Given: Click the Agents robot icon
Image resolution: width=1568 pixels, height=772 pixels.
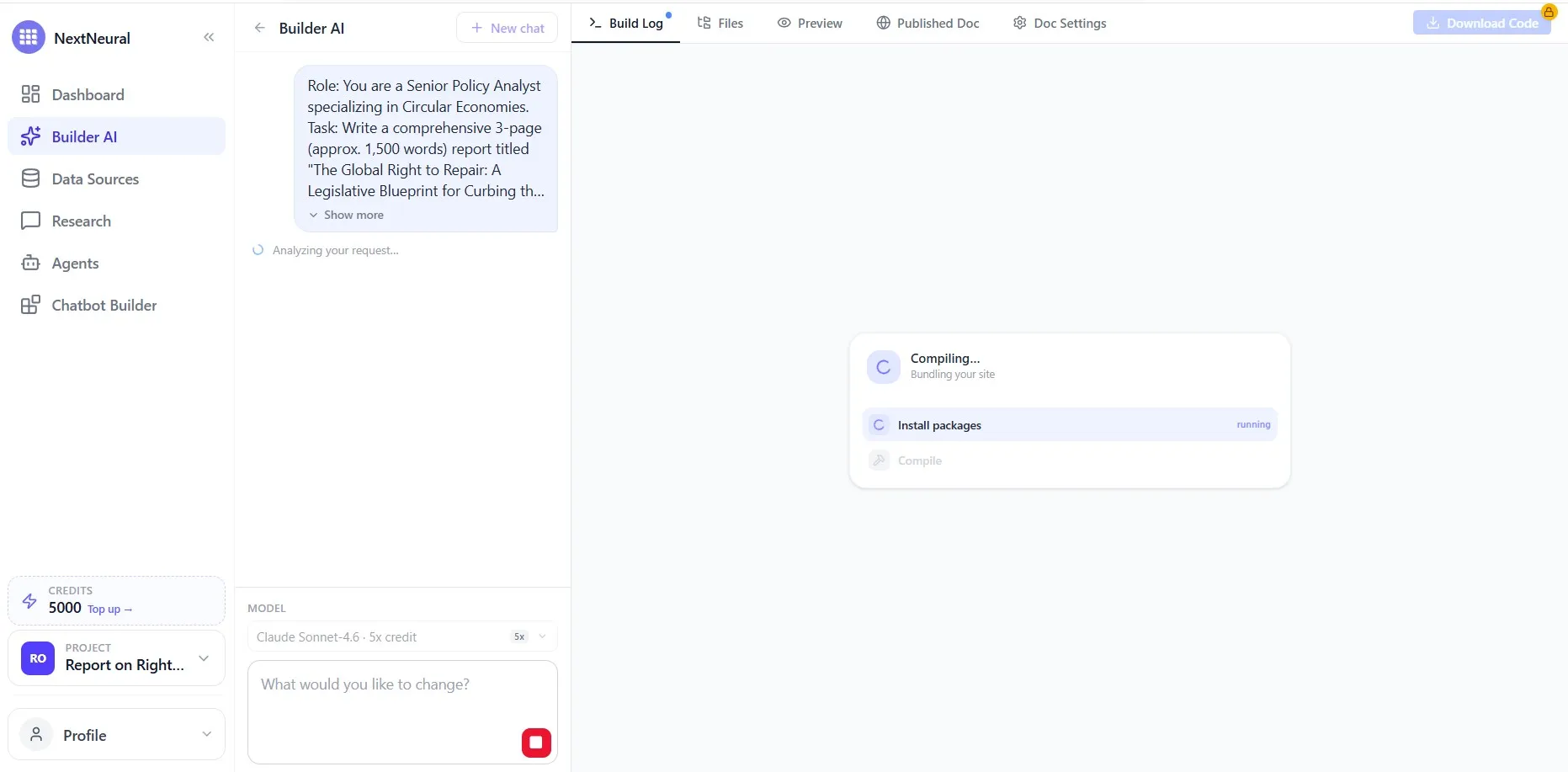Looking at the screenshot, I should point(30,263).
